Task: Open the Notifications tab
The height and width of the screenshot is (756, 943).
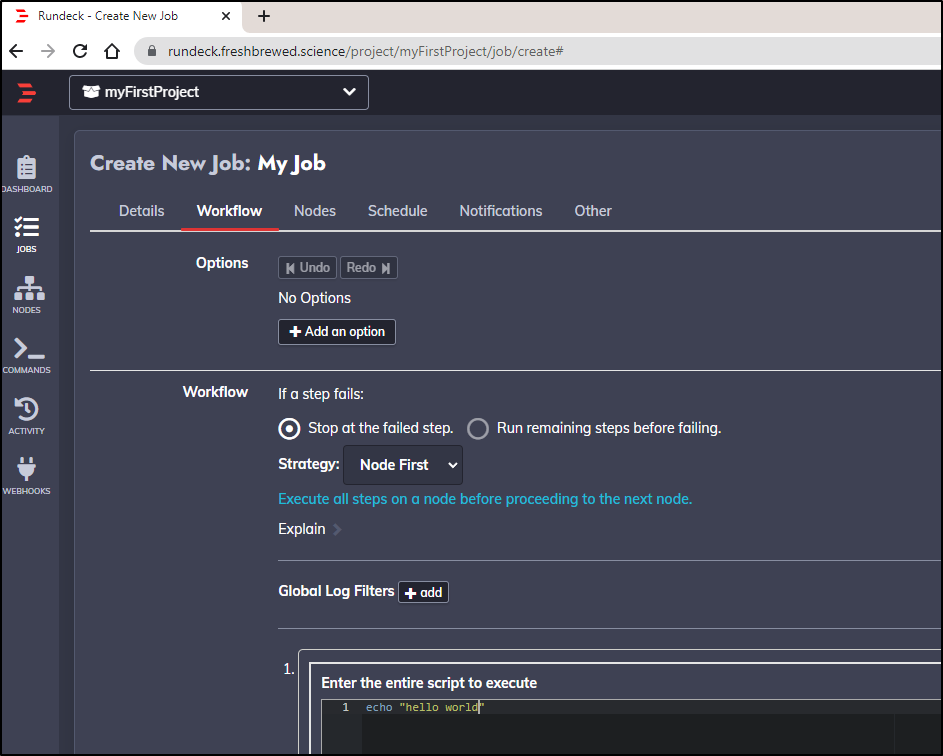Action: [501, 211]
